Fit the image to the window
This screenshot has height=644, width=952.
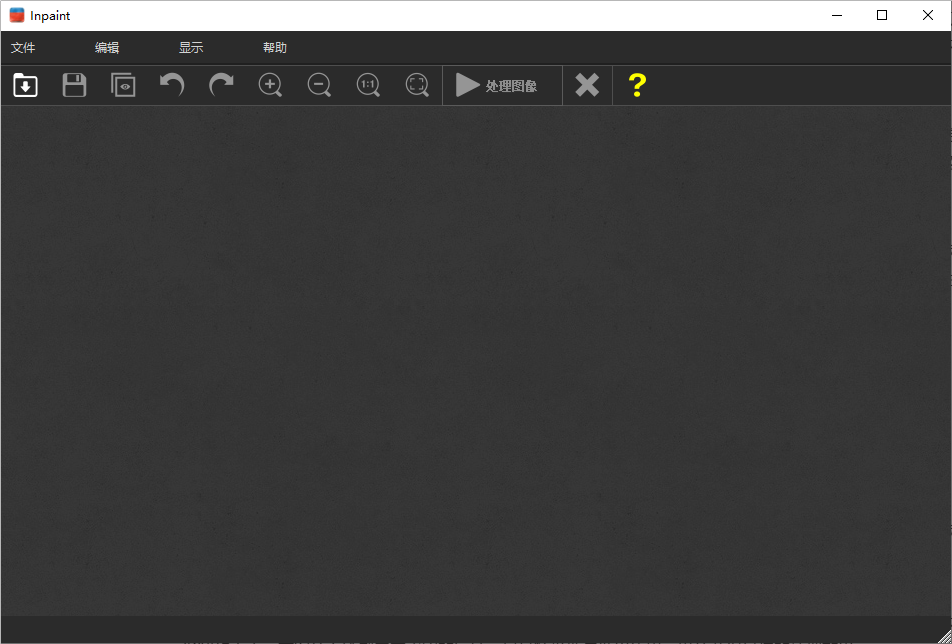[x=416, y=85]
